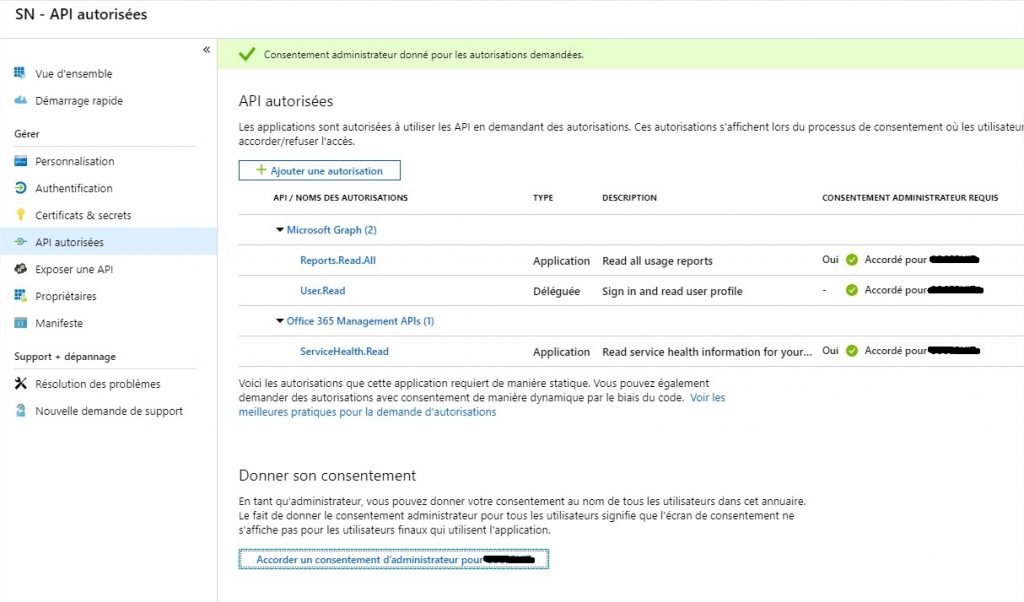Viewport: 1024px width, 602px height.
Task: Click the Manifeste icon
Action: 20,323
